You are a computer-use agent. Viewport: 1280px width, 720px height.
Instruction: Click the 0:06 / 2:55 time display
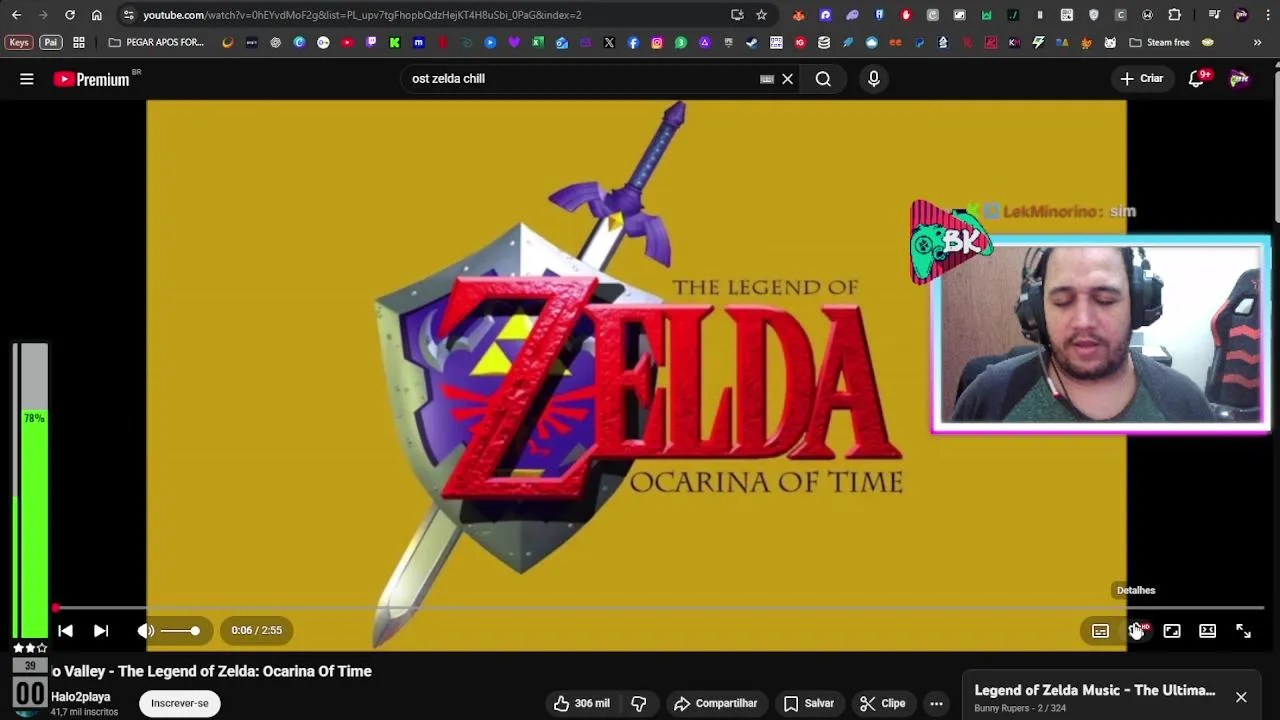pyautogui.click(x=256, y=630)
